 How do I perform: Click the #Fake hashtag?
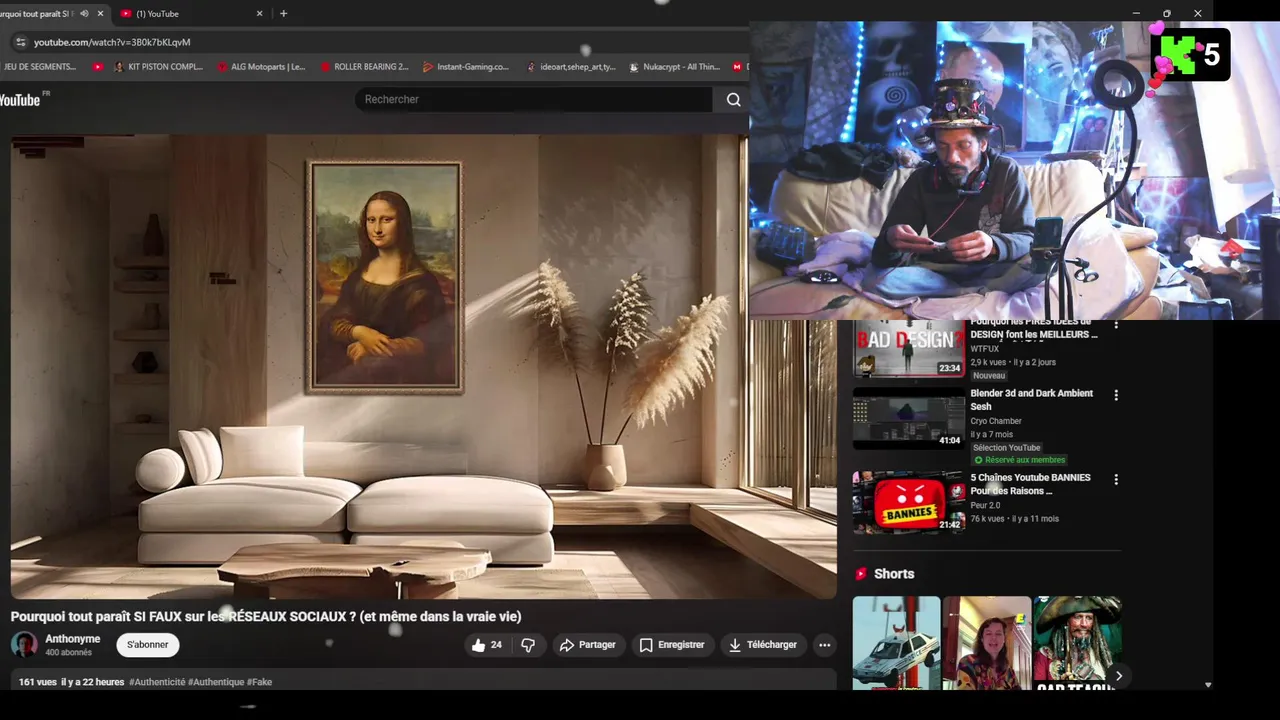click(x=259, y=682)
